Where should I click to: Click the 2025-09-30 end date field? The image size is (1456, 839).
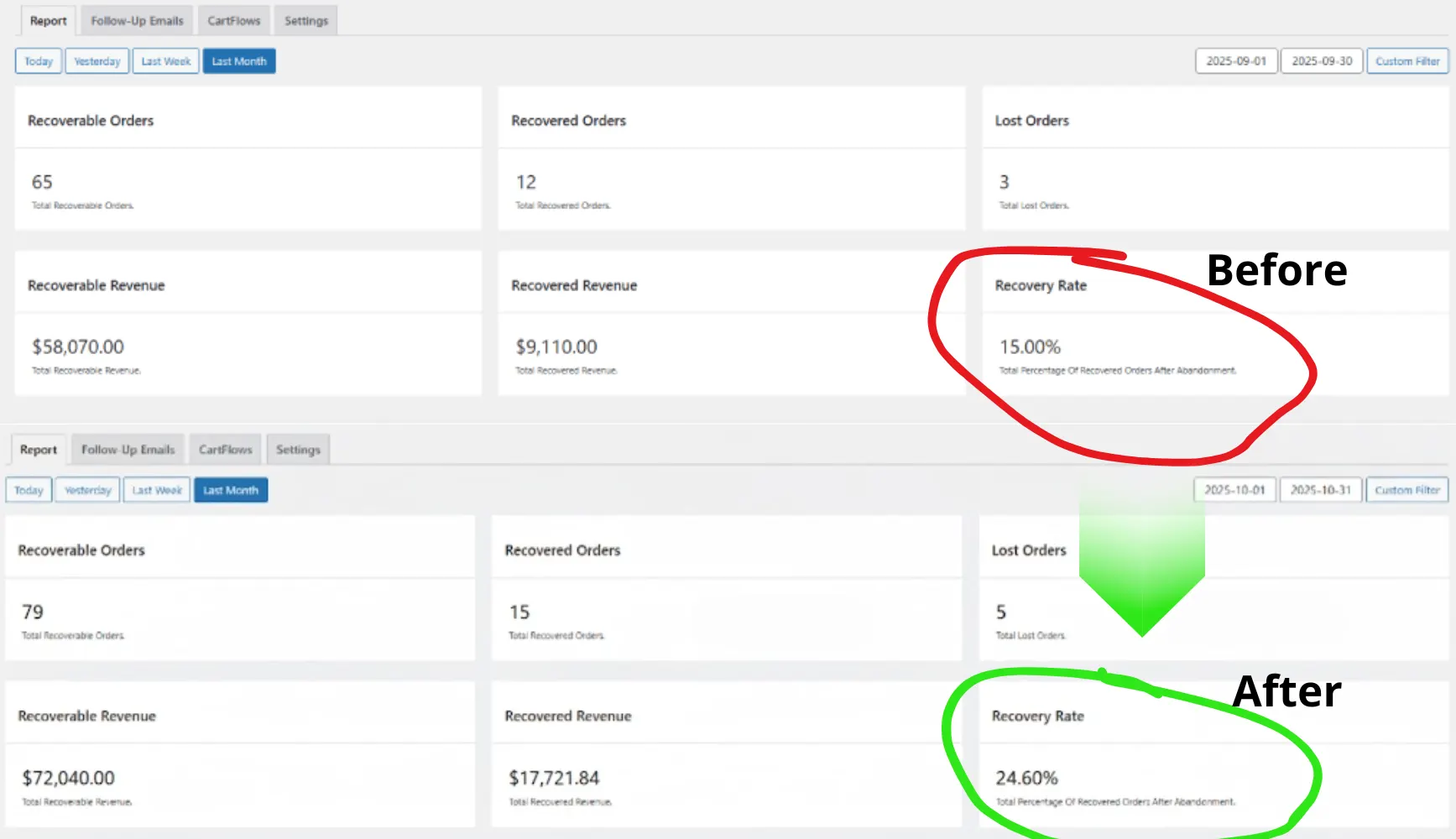[x=1322, y=61]
